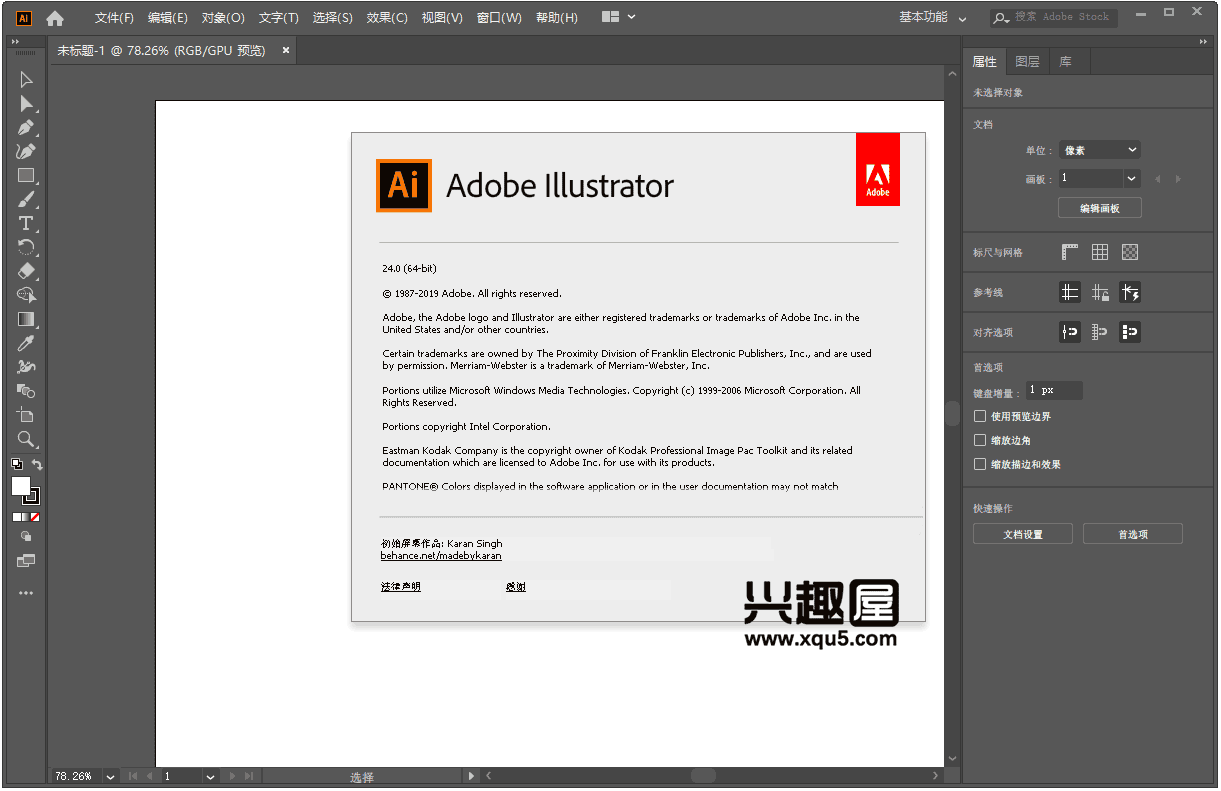Open drawing mode selector icon
The width and height of the screenshot is (1221, 791).
(26, 537)
